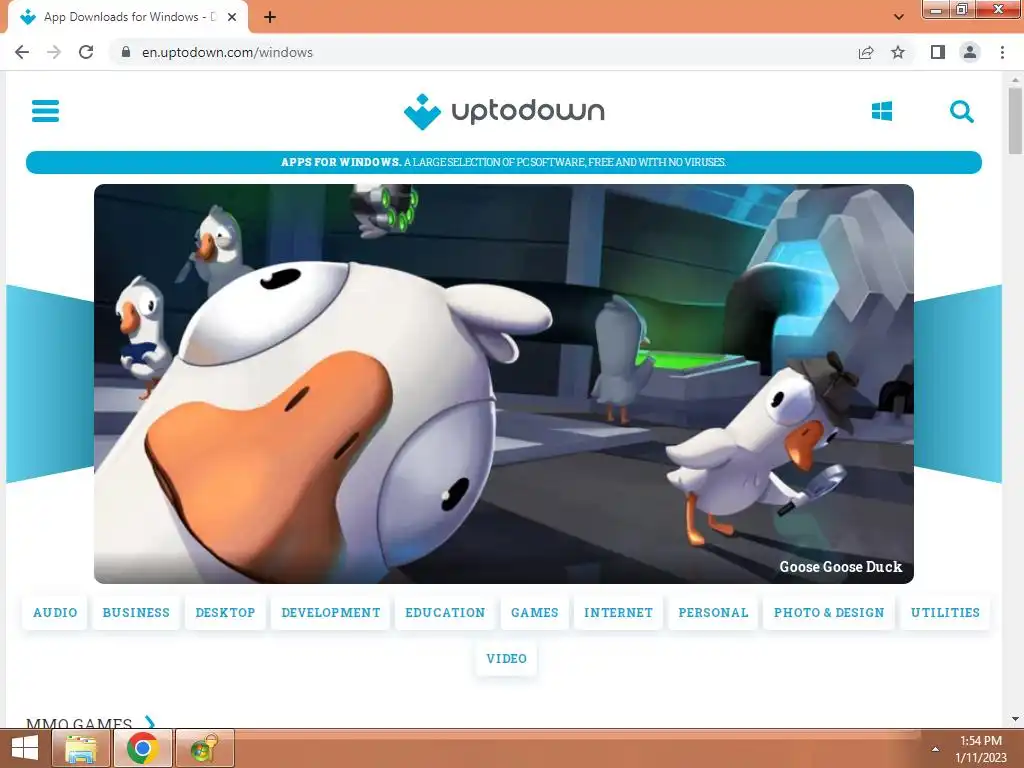1024x768 pixels.
Task: View site info via the lock icon
Action: [x=126, y=52]
